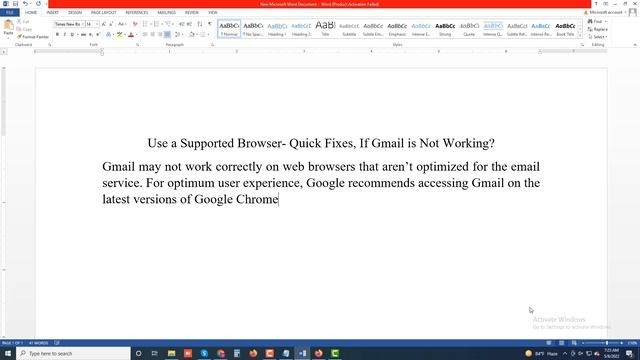Switch to the PAGE LAYOUT tab

tap(103, 13)
